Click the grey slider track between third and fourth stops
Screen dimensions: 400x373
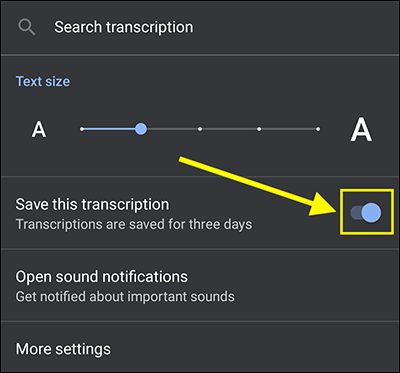point(229,129)
